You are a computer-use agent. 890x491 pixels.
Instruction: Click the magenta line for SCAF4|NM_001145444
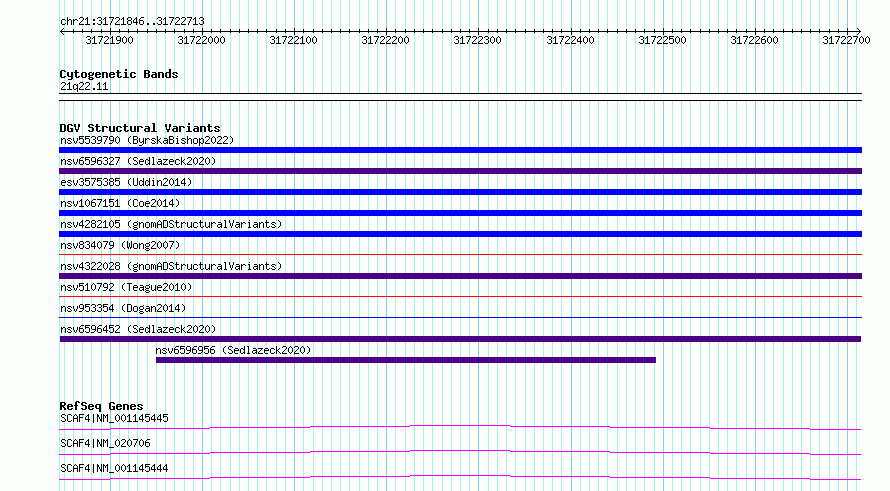click(x=460, y=477)
